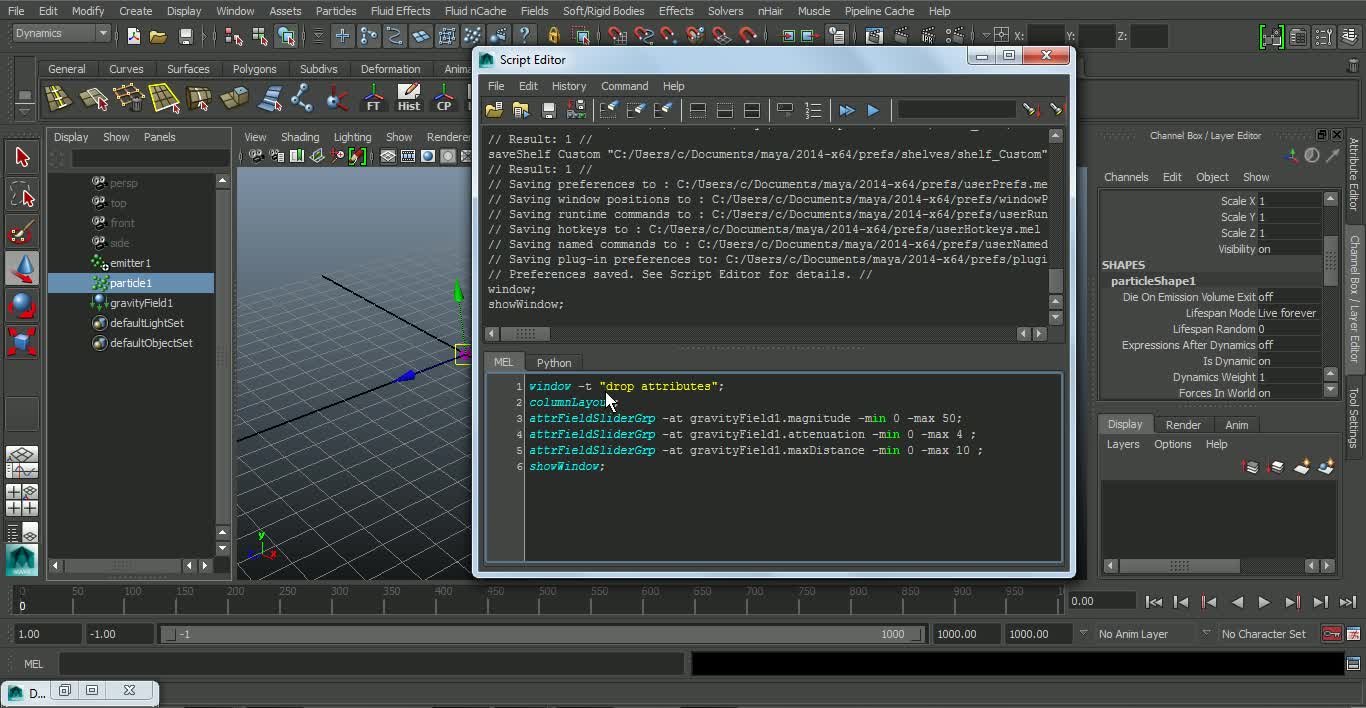Screen dimensions: 1366x708
Task: Toggle Echo All Commands in Script Editor
Action: coord(785,110)
